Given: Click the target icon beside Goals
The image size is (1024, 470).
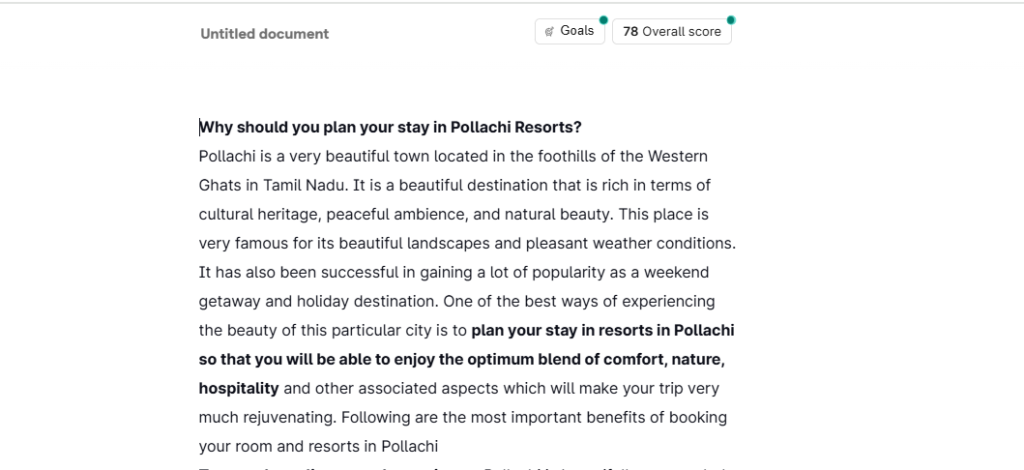Looking at the screenshot, I should (x=549, y=32).
